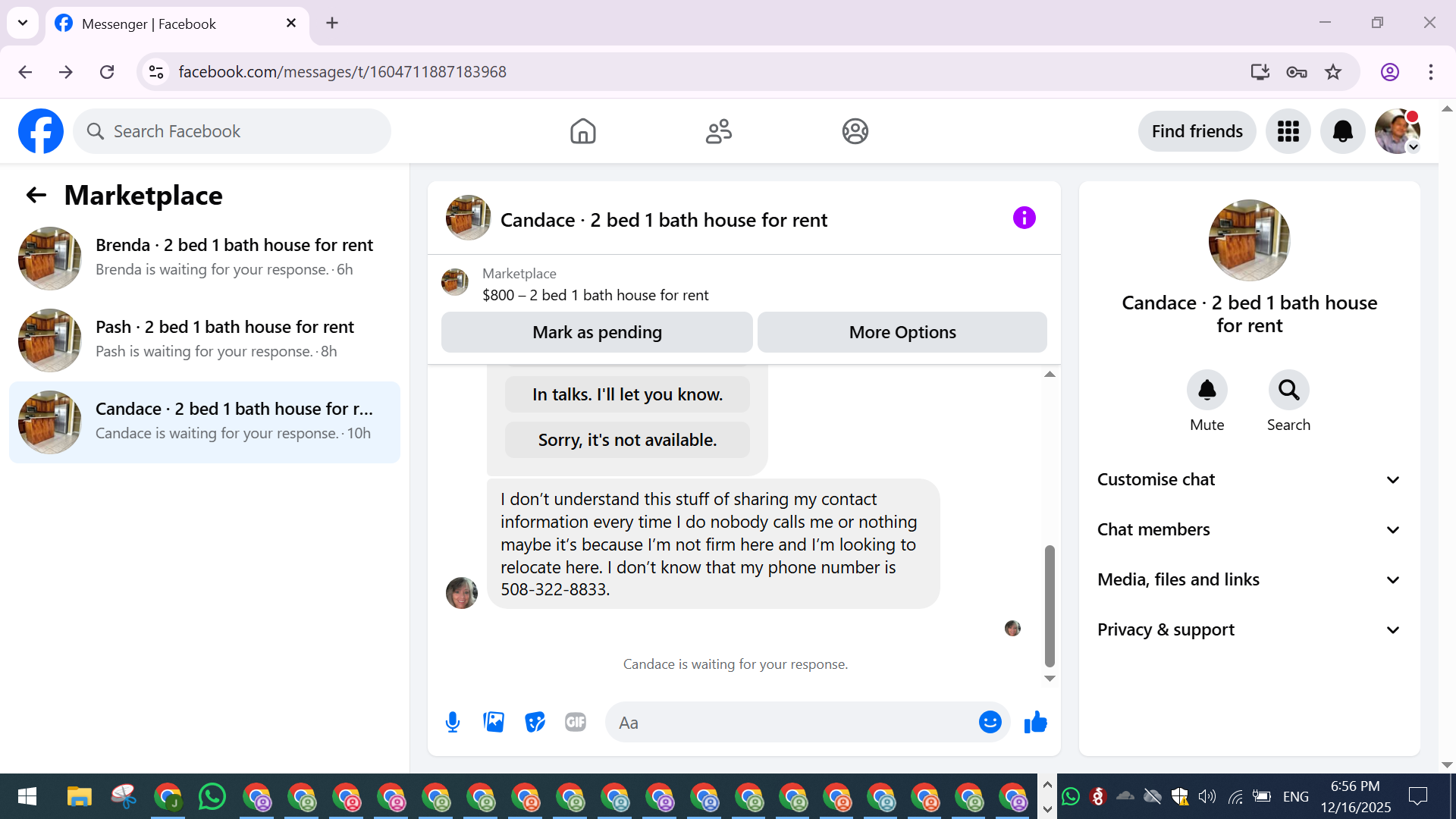The width and height of the screenshot is (1456, 819).
Task: Click the sender's avatar beside the message
Action: pyautogui.click(x=462, y=593)
